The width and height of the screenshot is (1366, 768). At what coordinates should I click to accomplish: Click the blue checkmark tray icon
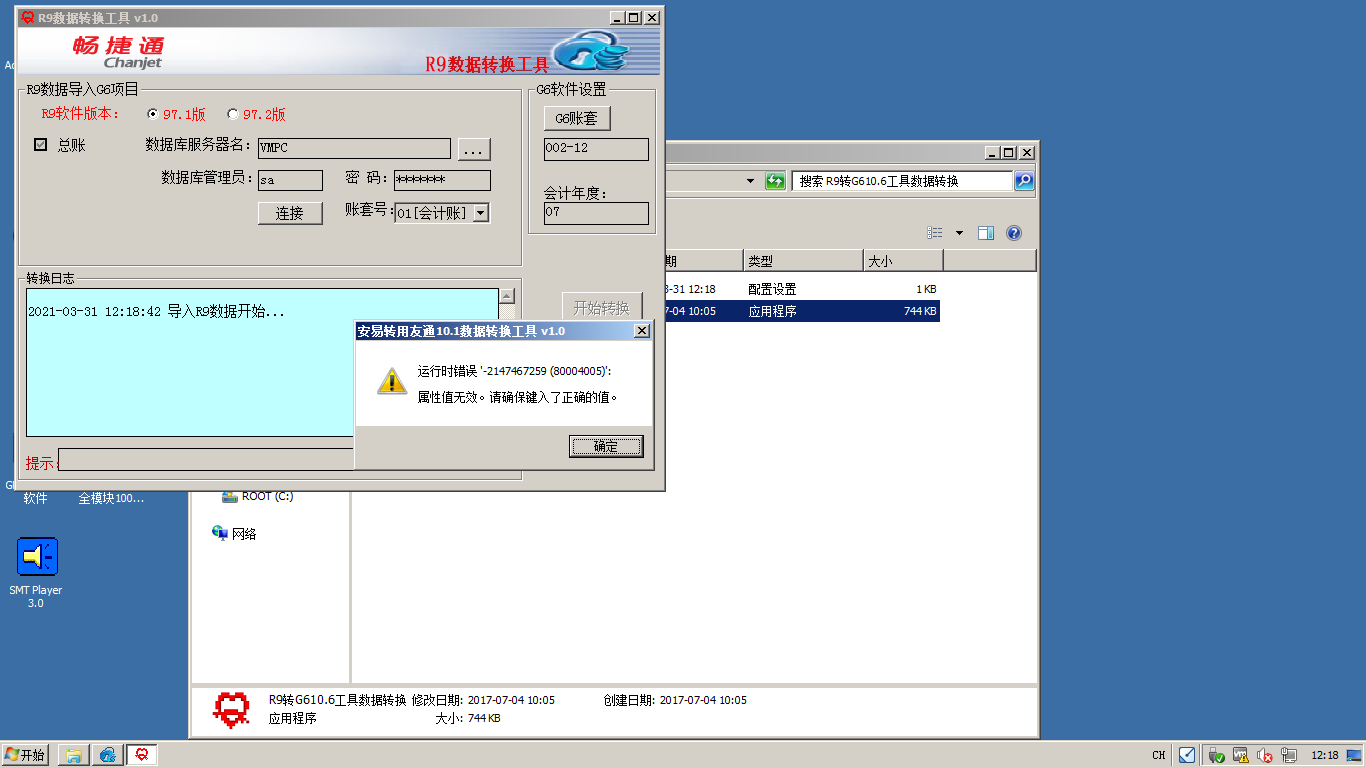1187,755
